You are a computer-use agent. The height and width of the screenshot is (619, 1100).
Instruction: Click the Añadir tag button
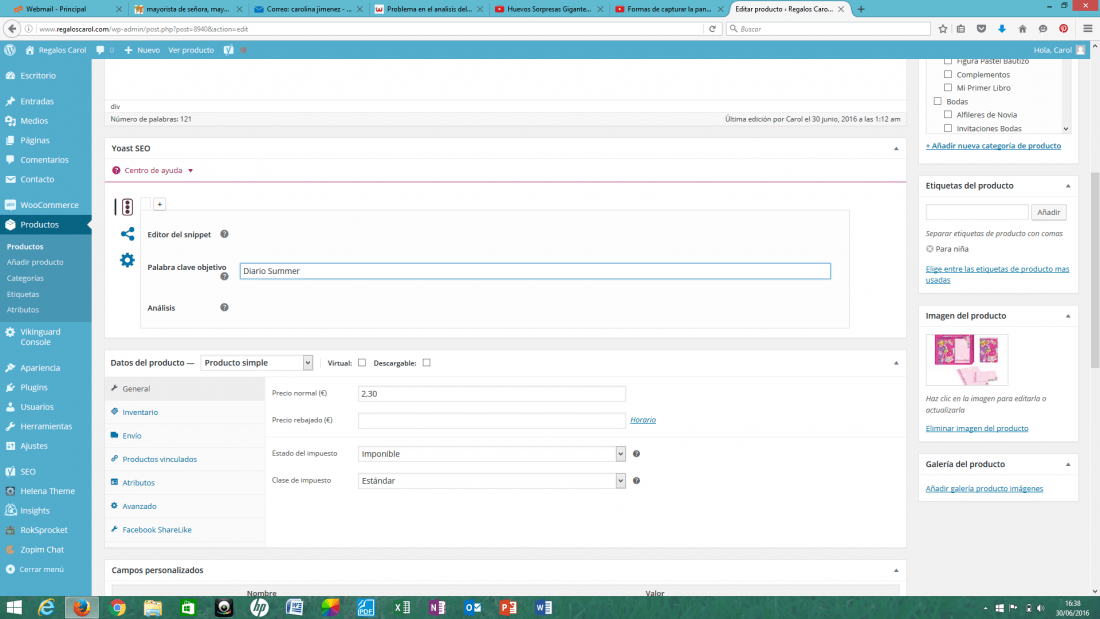1049,212
